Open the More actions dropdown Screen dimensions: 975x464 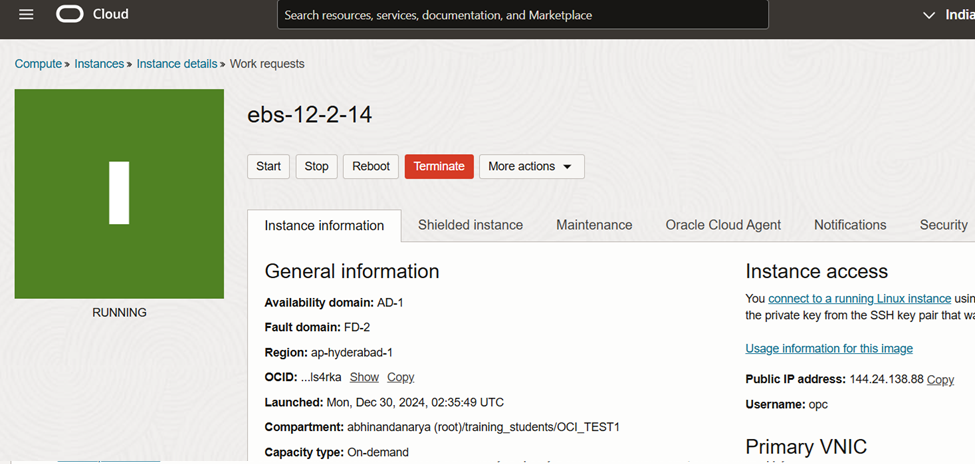point(531,166)
